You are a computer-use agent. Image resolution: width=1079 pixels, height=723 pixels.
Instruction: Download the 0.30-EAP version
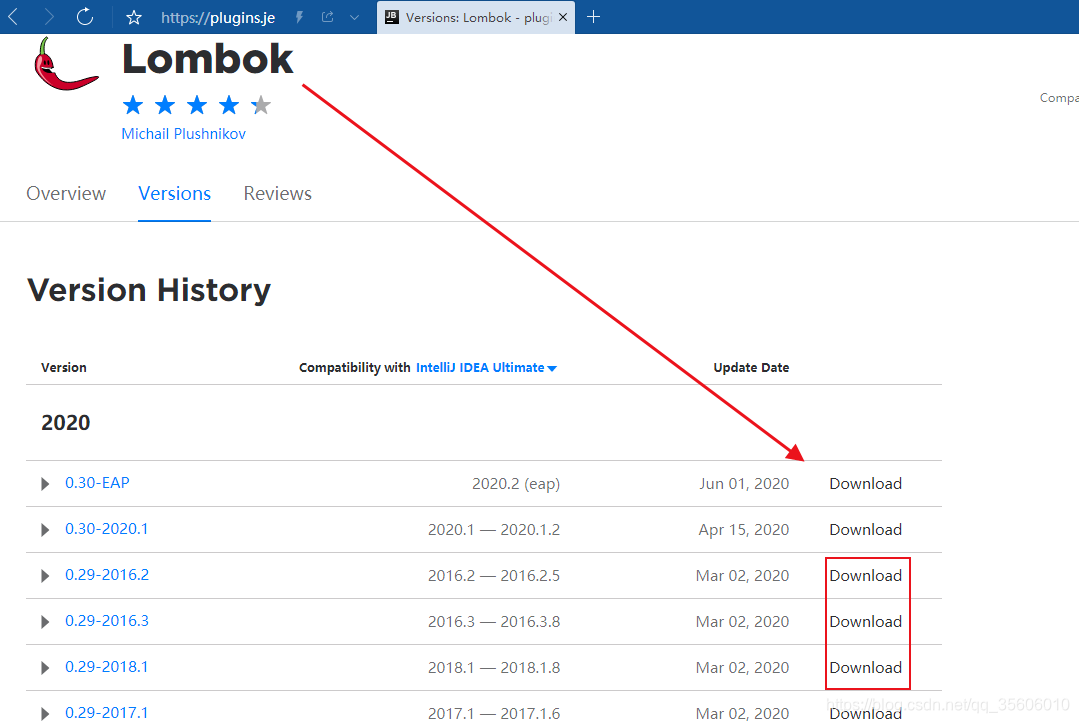tap(865, 484)
